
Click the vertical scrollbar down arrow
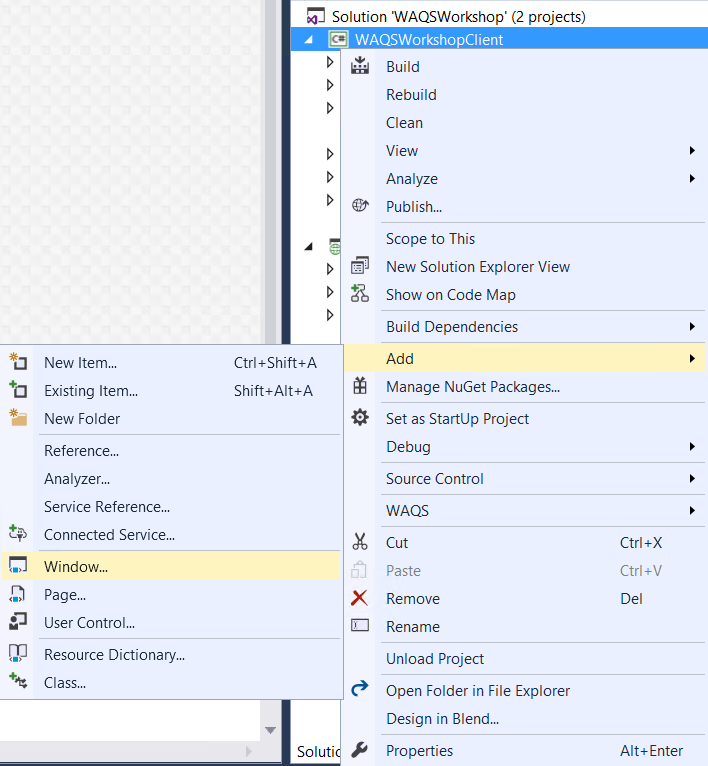coord(270,730)
